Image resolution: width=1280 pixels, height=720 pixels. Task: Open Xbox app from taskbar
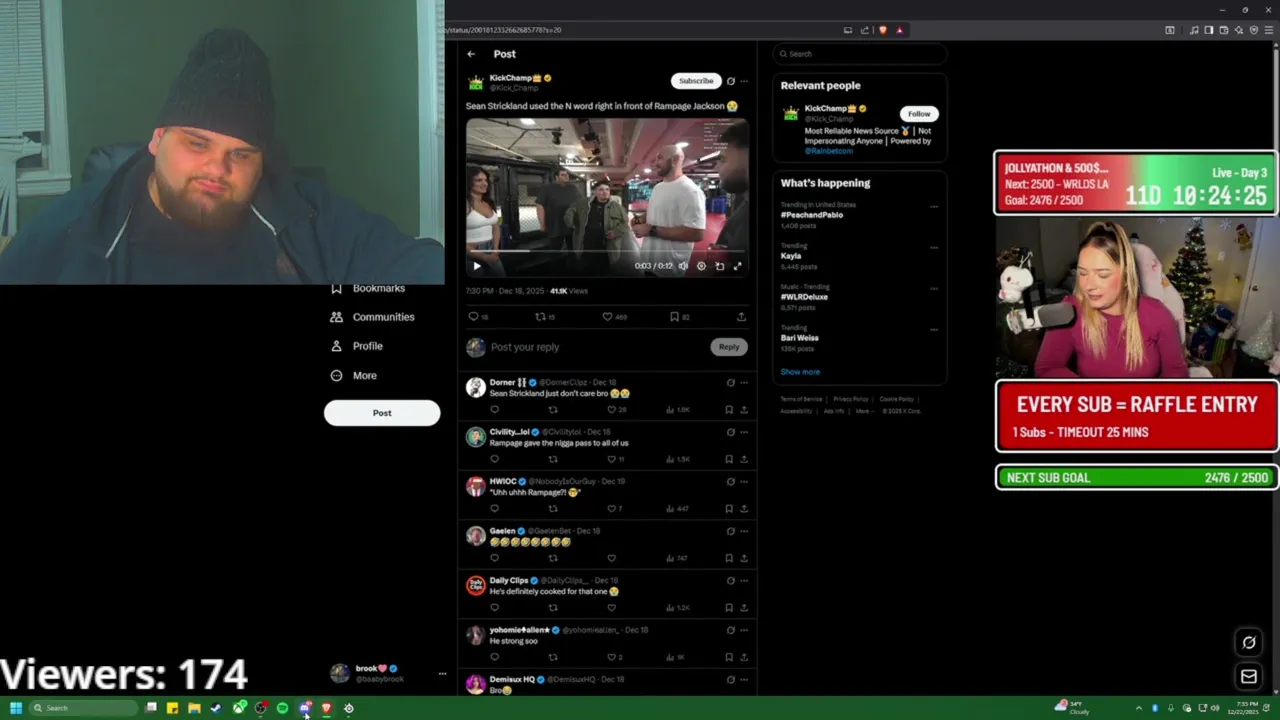[239, 708]
